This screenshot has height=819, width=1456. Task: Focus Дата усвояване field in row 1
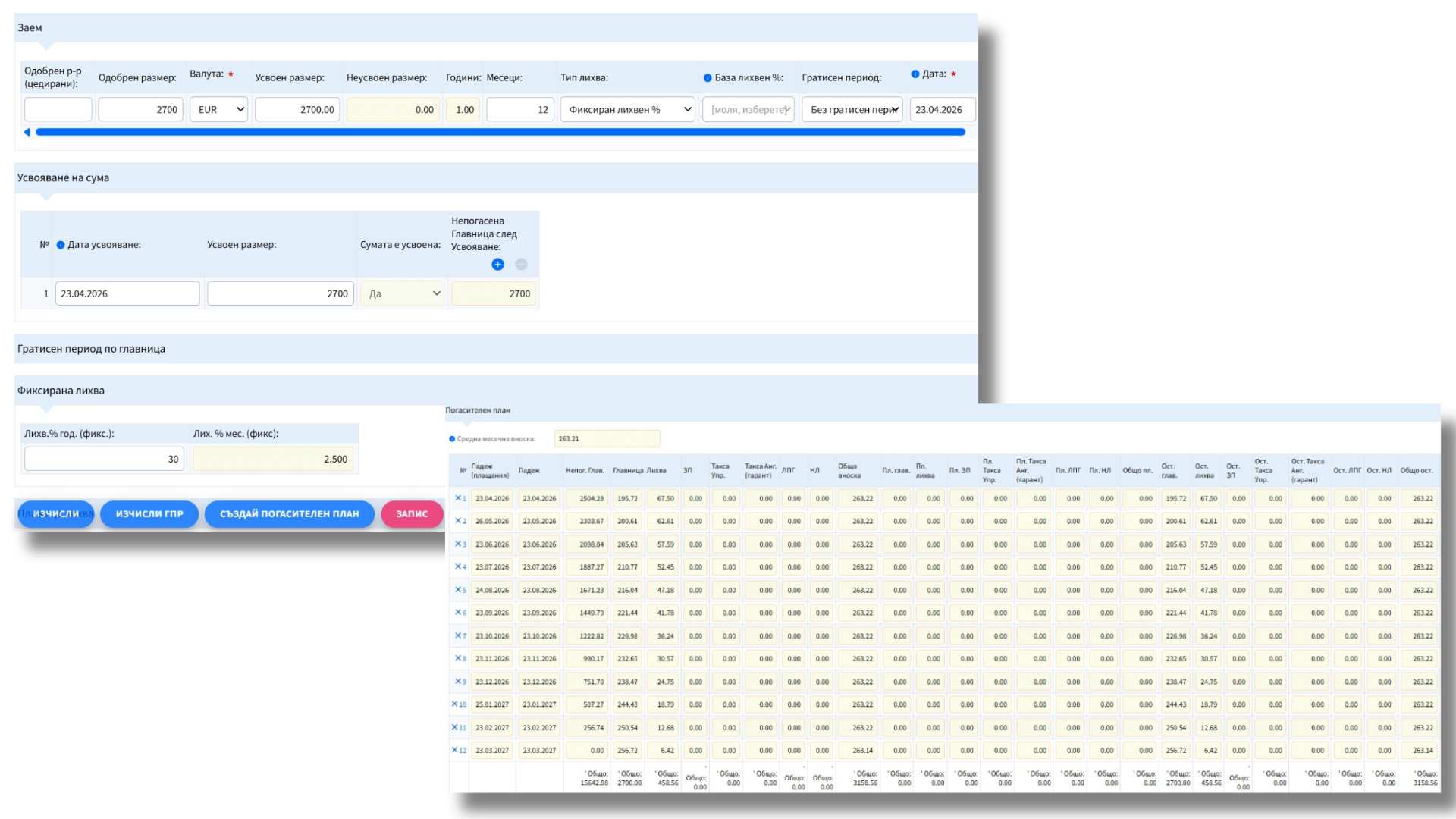(127, 293)
